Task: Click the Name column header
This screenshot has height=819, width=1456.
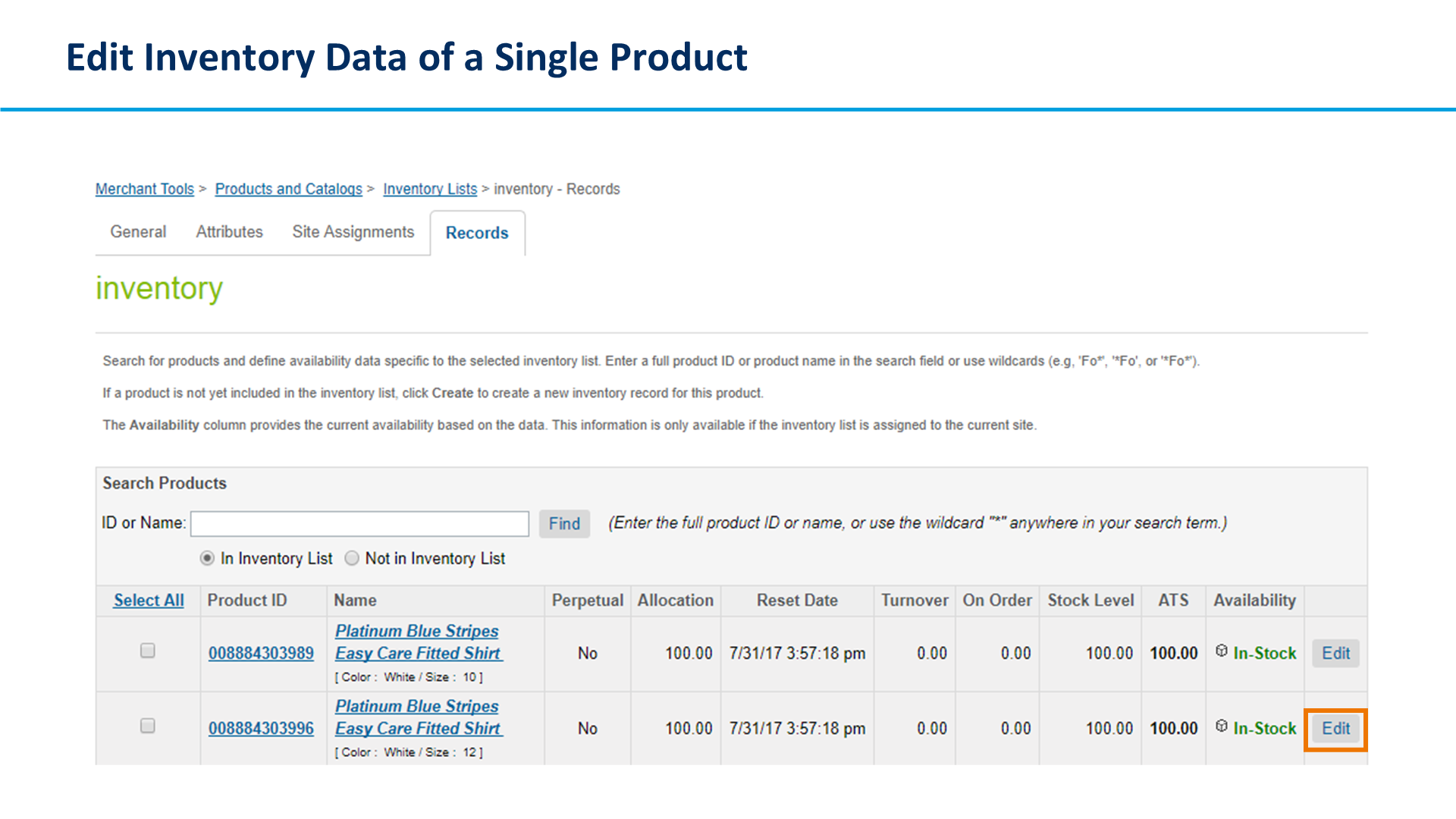Action: (355, 601)
